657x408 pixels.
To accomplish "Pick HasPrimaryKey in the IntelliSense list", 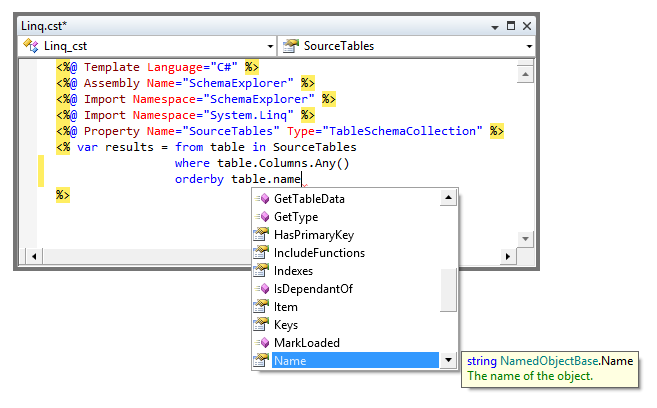I will click(314, 235).
